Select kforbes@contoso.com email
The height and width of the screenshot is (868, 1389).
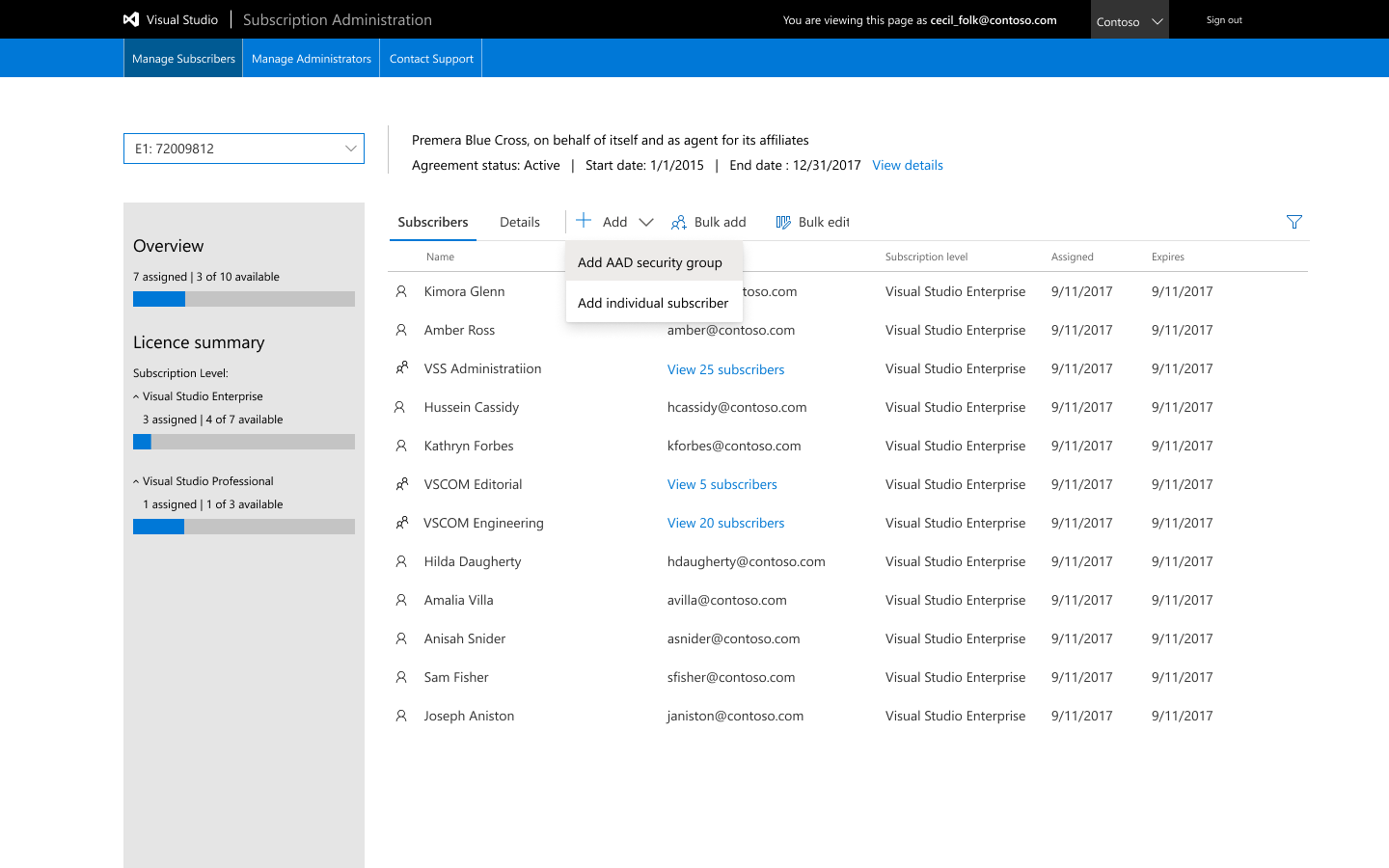pyautogui.click(x=734, y=446)
